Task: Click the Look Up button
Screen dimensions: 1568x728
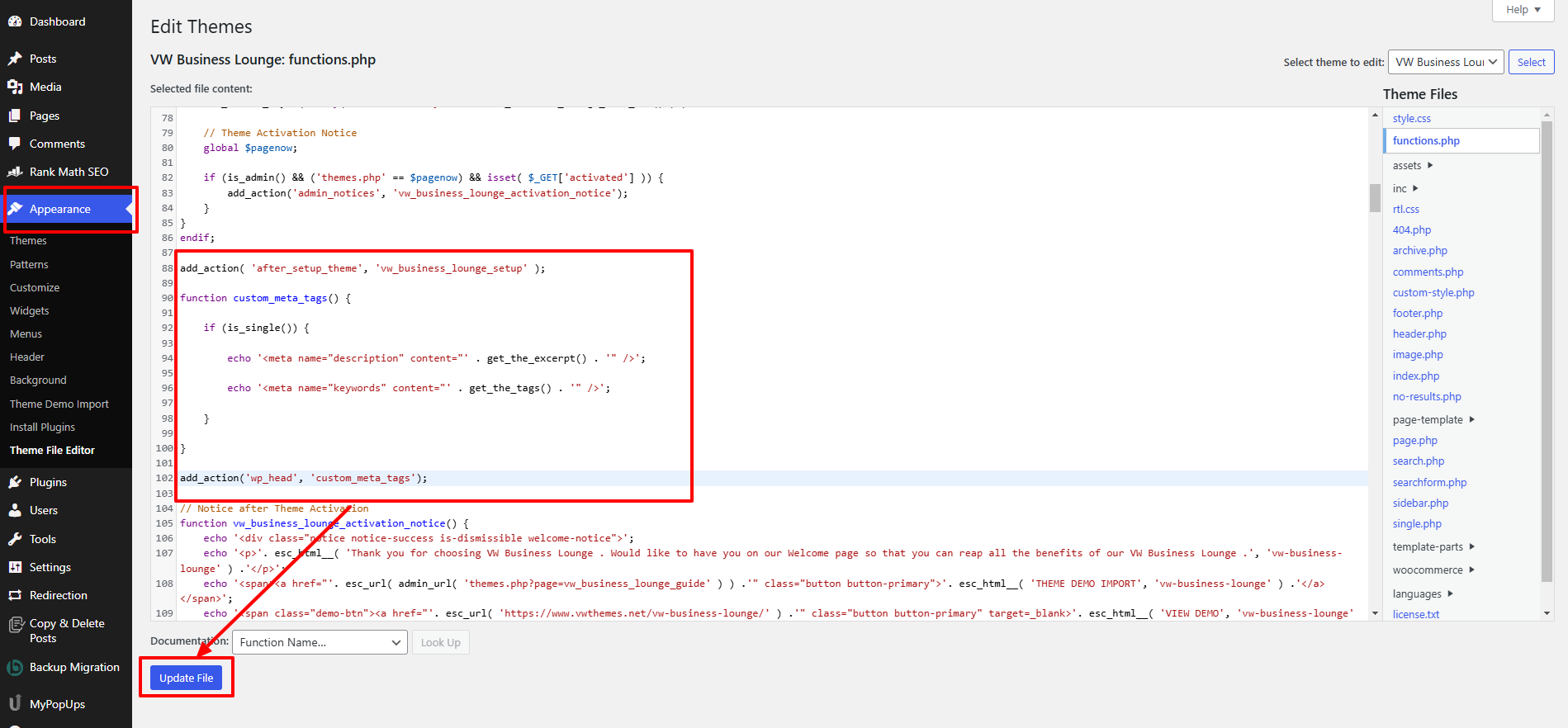Action: [441, 642]
